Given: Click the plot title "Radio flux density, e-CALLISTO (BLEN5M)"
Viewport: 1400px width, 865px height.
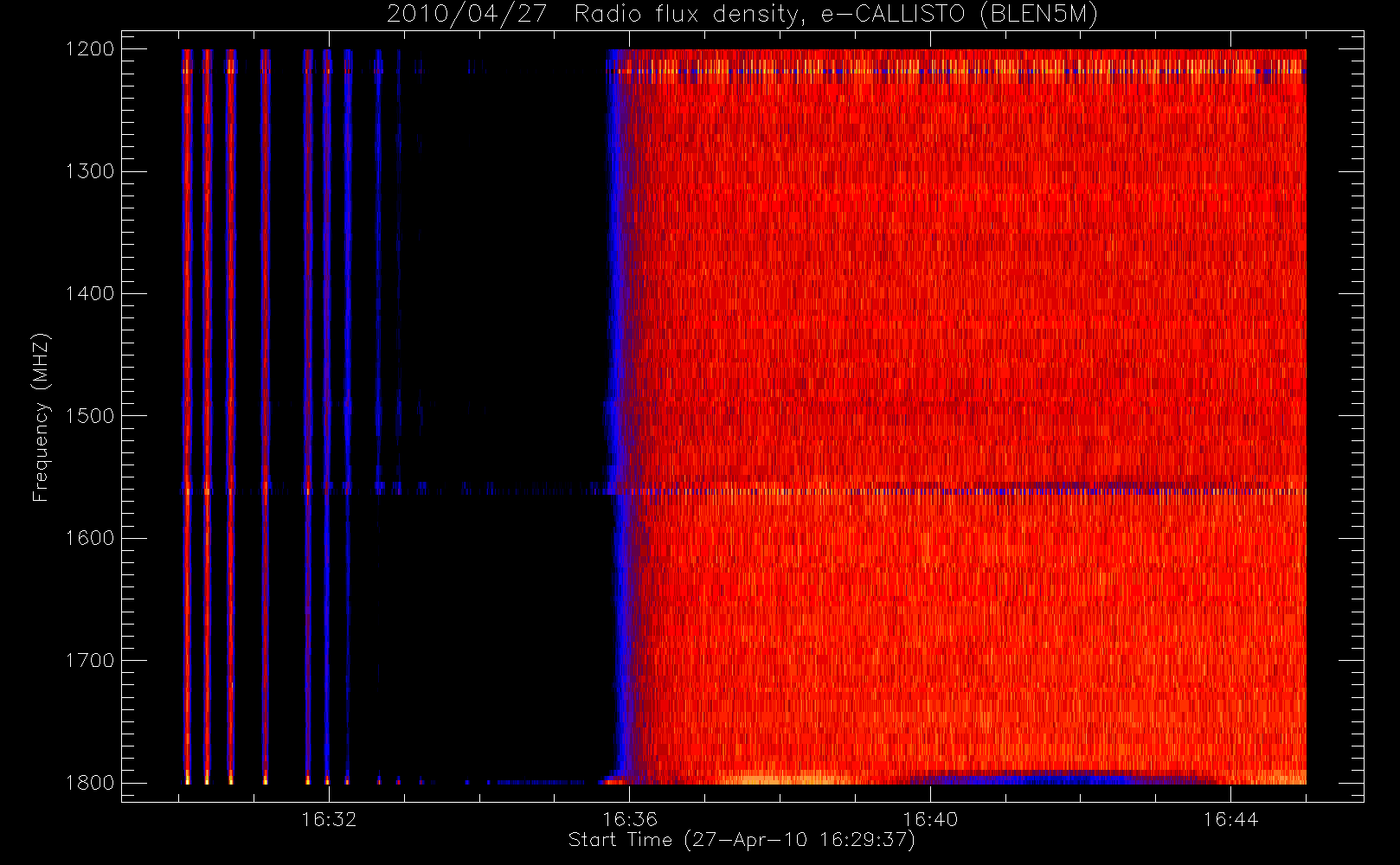Looking at the screenshot, I should [836, 15].
